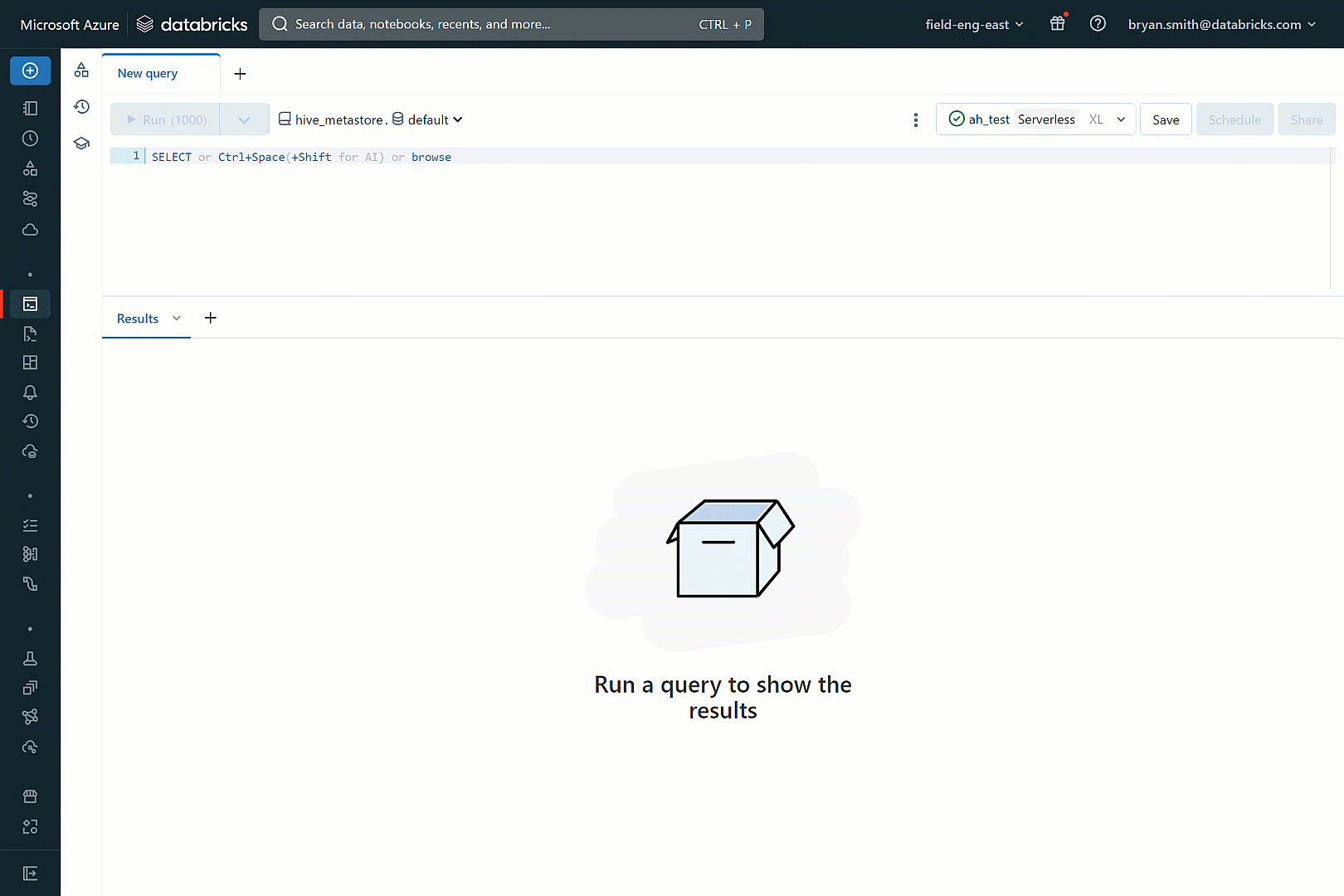This screenshot has width=1344, height=896.
Task: Open the ah_test Serverless warehouse dropdown
Action: tap(1035, 119)
